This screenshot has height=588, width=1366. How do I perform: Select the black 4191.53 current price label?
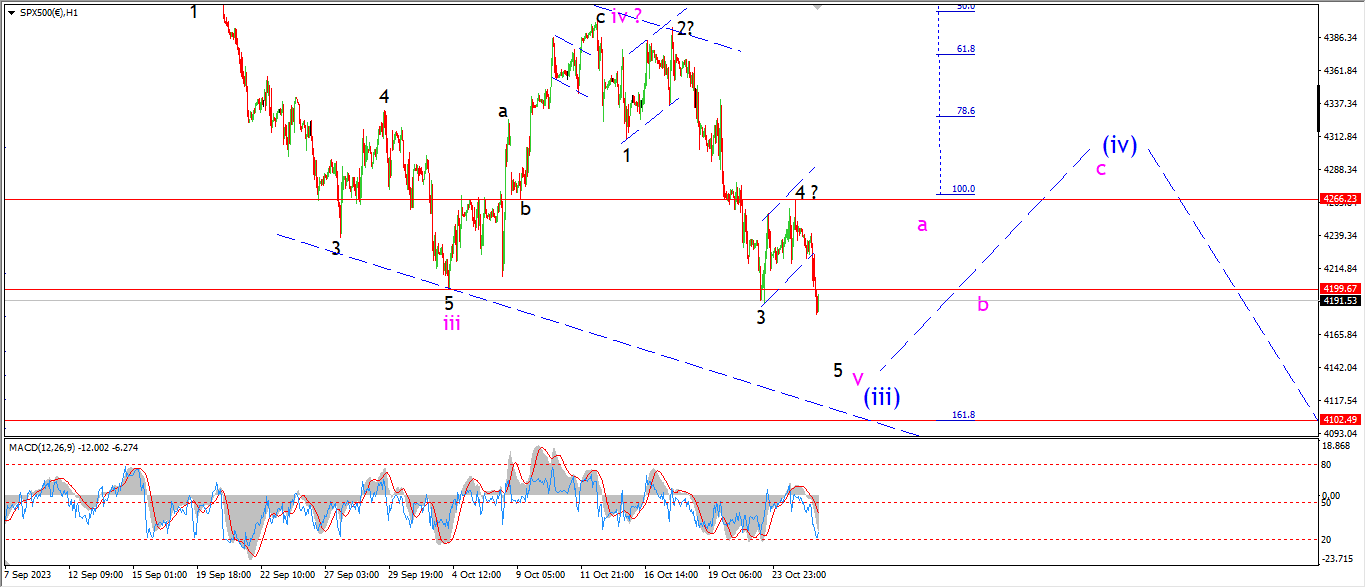(1341, 301)
